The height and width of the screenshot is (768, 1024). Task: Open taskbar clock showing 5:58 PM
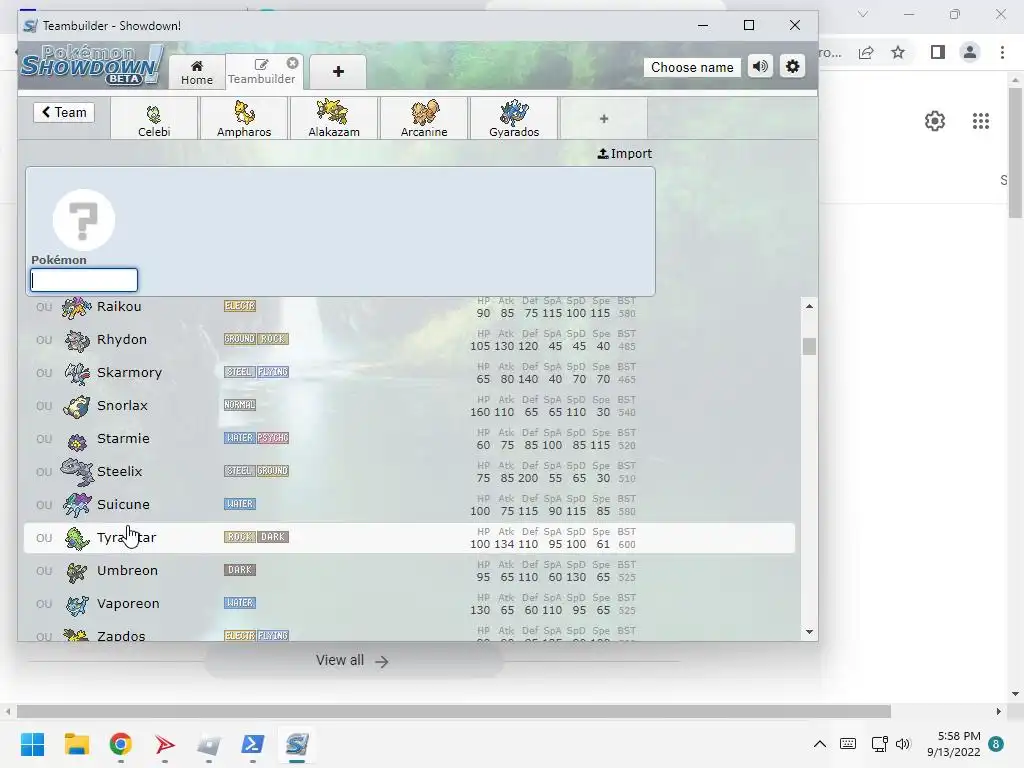(x=953, y=744)
